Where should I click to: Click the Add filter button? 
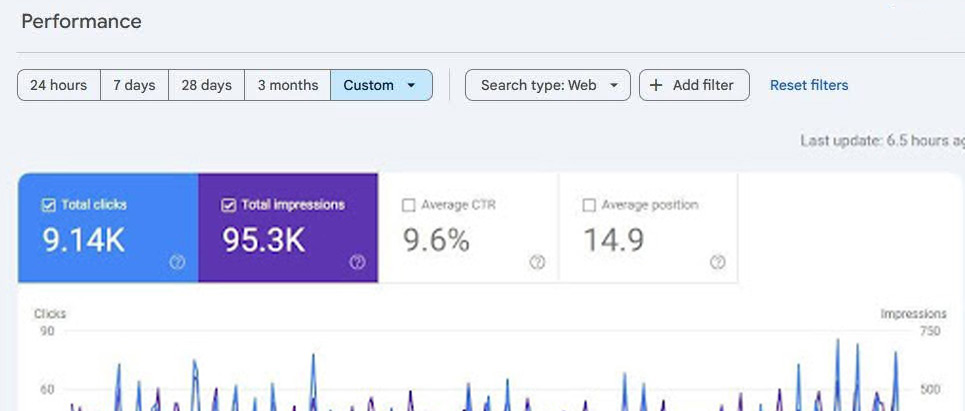click(694, 86)
